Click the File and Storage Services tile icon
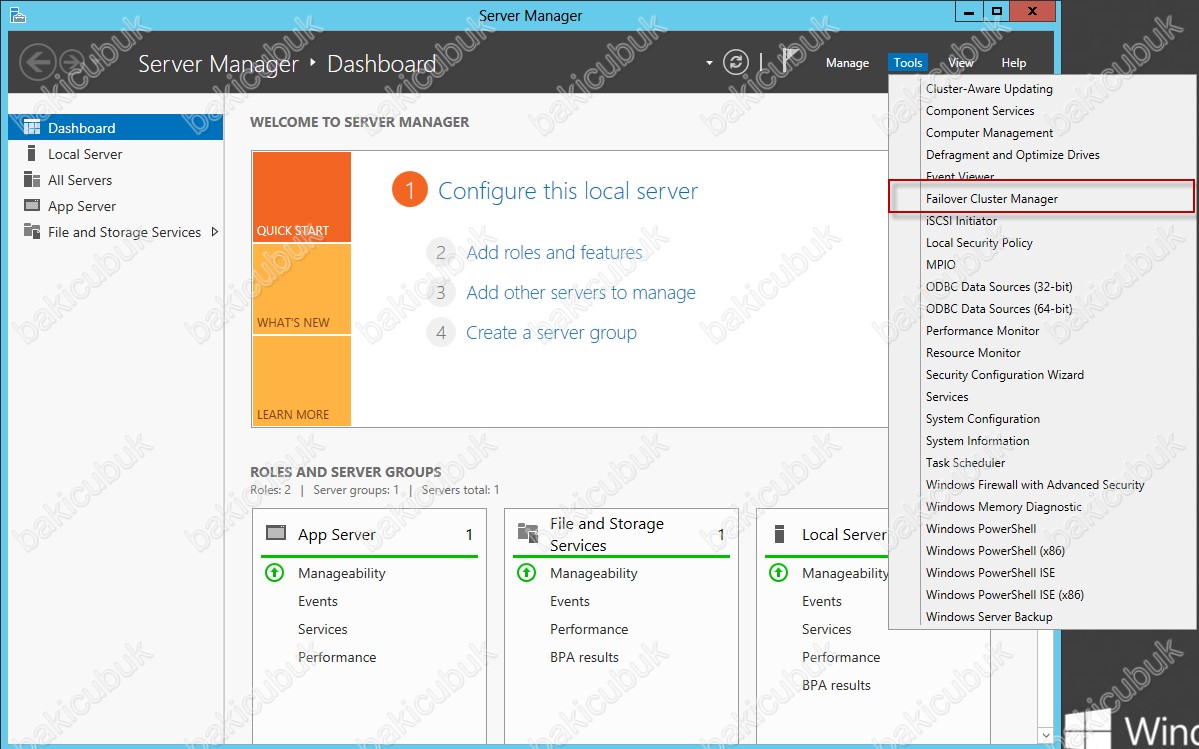 click(528, 533)
